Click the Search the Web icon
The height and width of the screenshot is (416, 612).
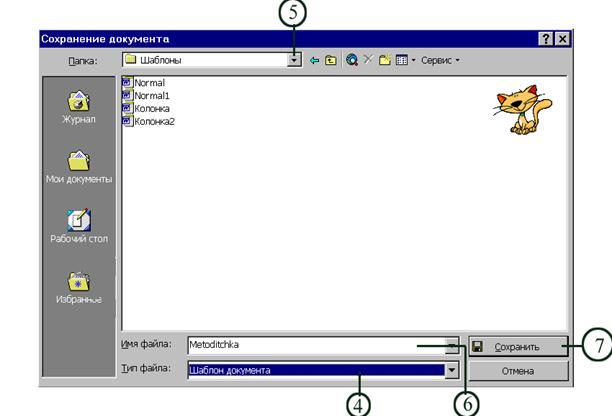352,60
